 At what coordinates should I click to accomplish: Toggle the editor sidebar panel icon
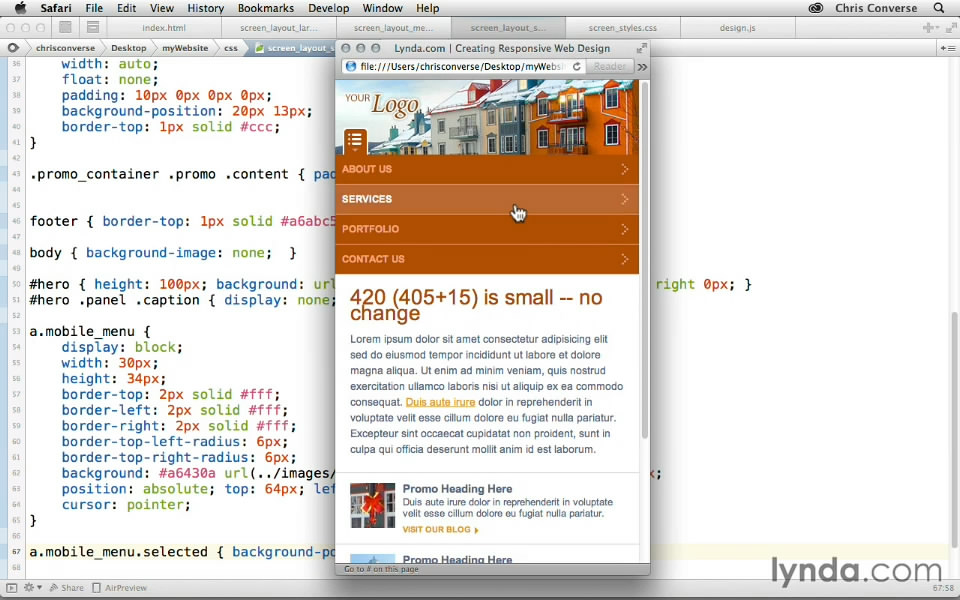pyautogui.click(x=65, y=27)
